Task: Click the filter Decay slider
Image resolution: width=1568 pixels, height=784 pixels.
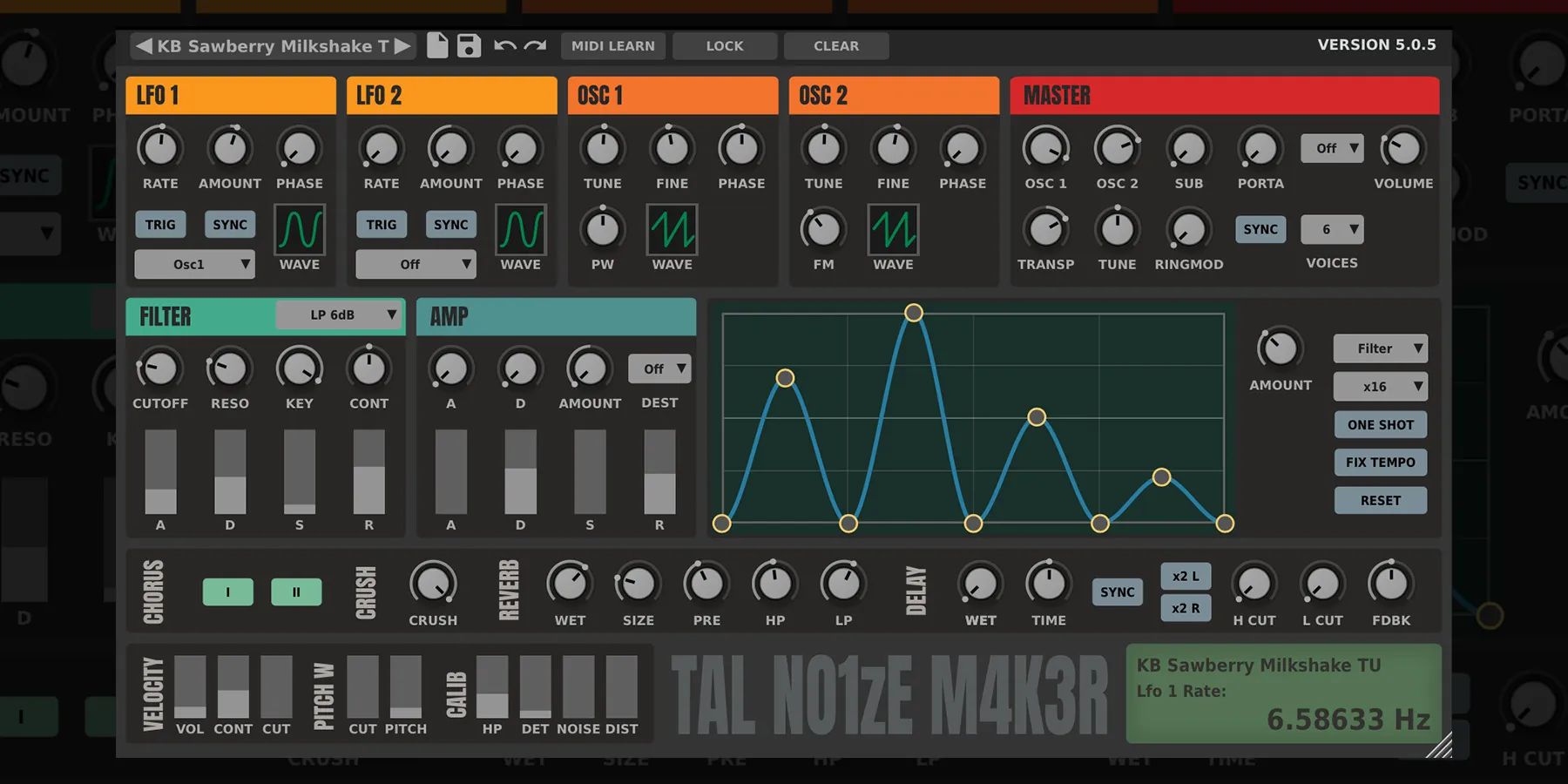Action: (230, 472)
